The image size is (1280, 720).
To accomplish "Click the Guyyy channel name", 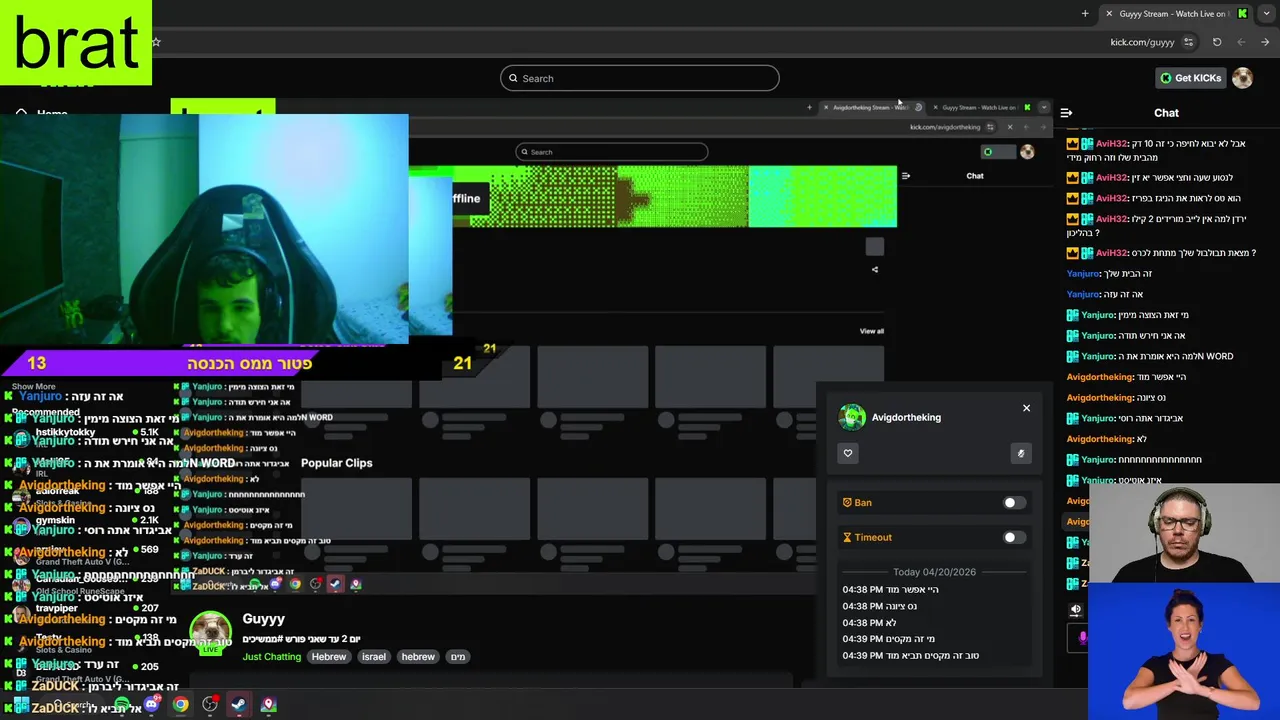I will point(264,619).
